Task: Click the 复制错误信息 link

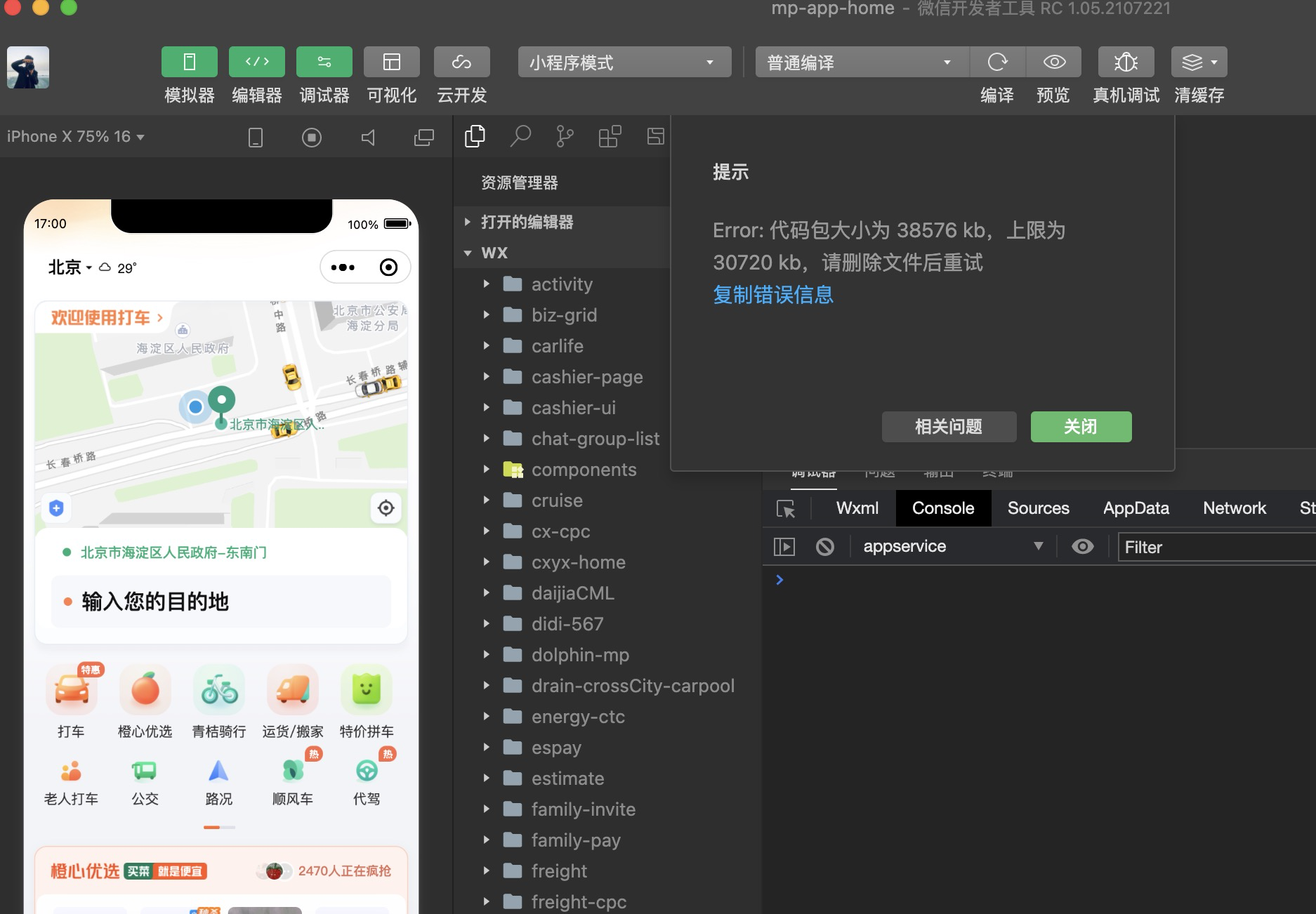Action: click(773, 295)
